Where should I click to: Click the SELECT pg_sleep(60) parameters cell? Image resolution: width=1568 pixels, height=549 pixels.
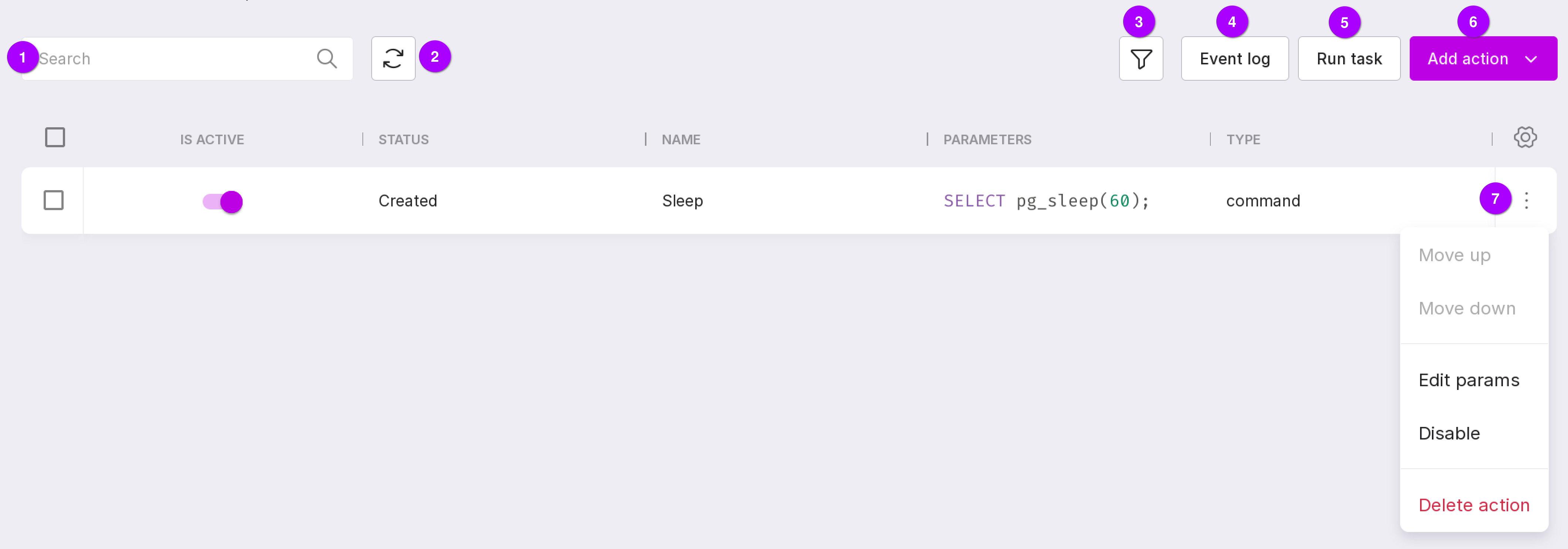pos(1046,201)
